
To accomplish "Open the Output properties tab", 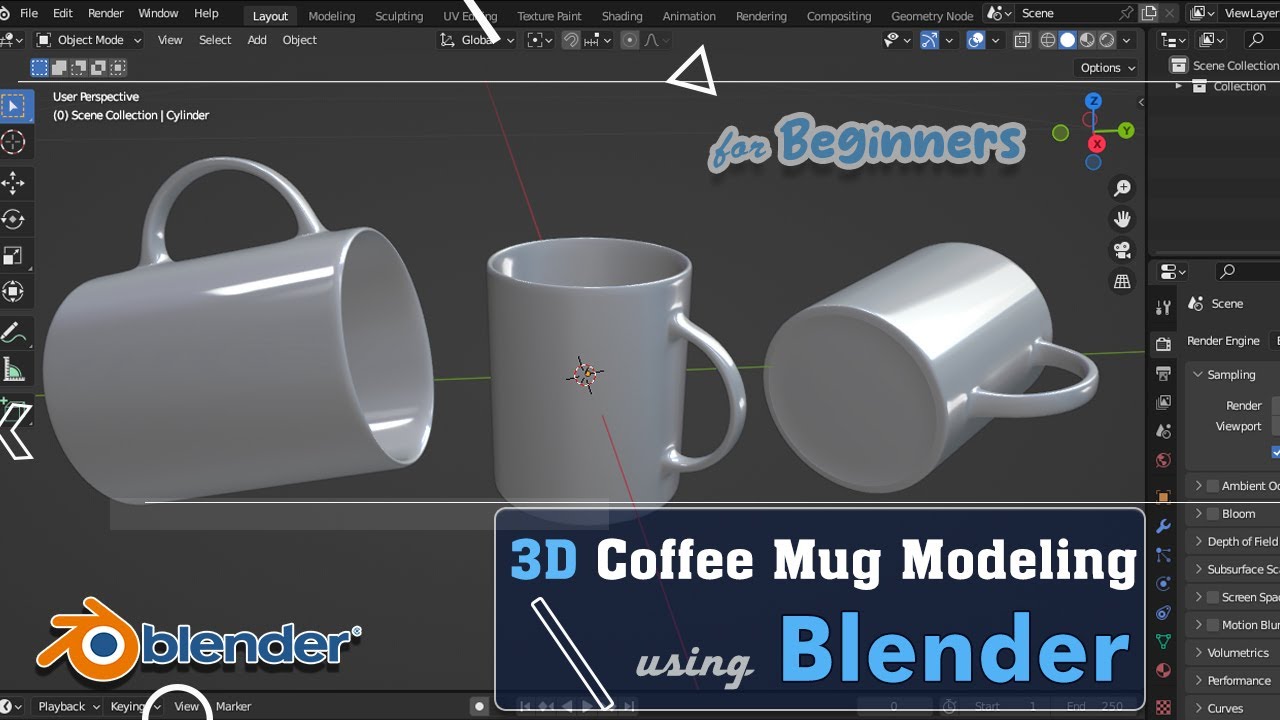I will 1163,373.
